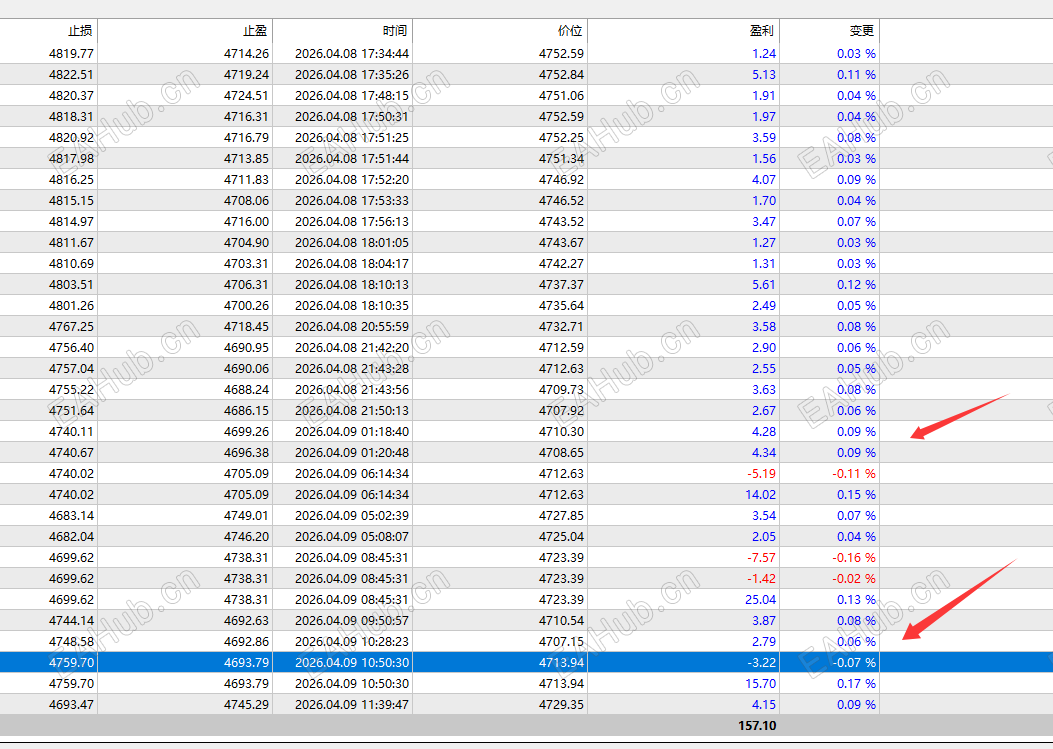Select the price 4743.52

pyautogui.click(x=561, y=222)
